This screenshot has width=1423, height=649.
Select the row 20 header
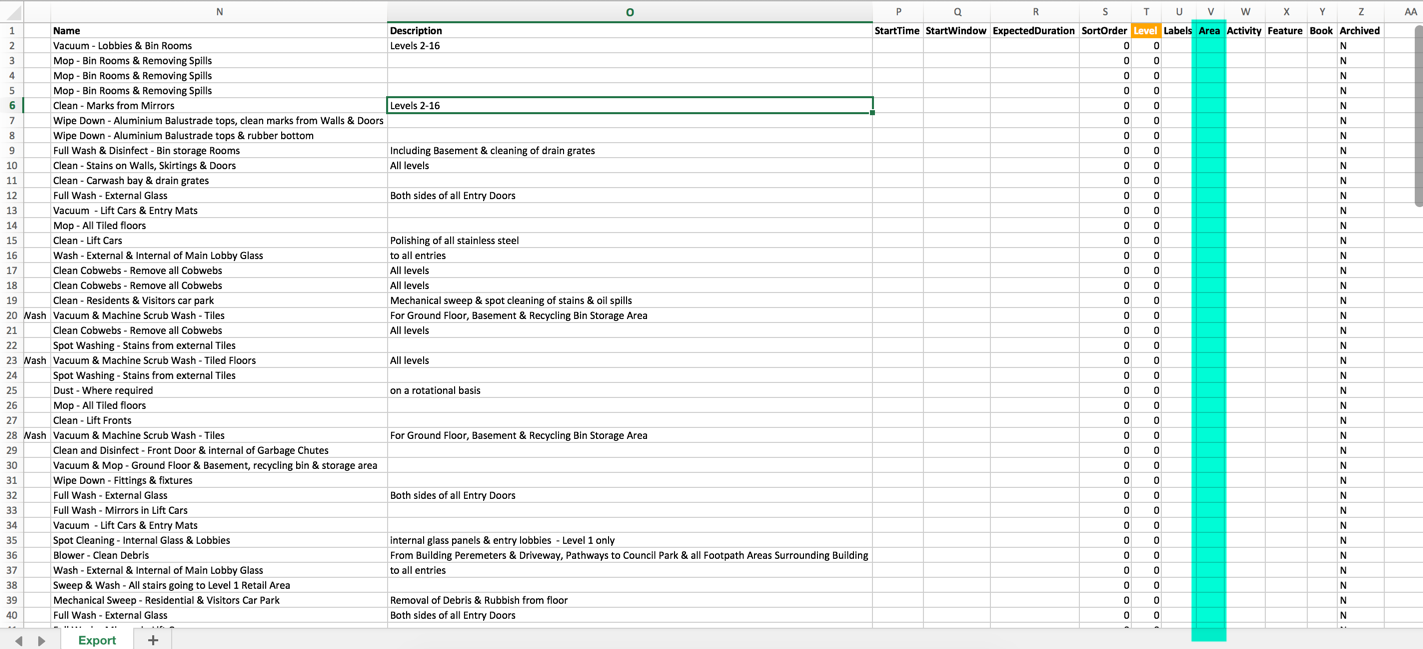point(12,315)
